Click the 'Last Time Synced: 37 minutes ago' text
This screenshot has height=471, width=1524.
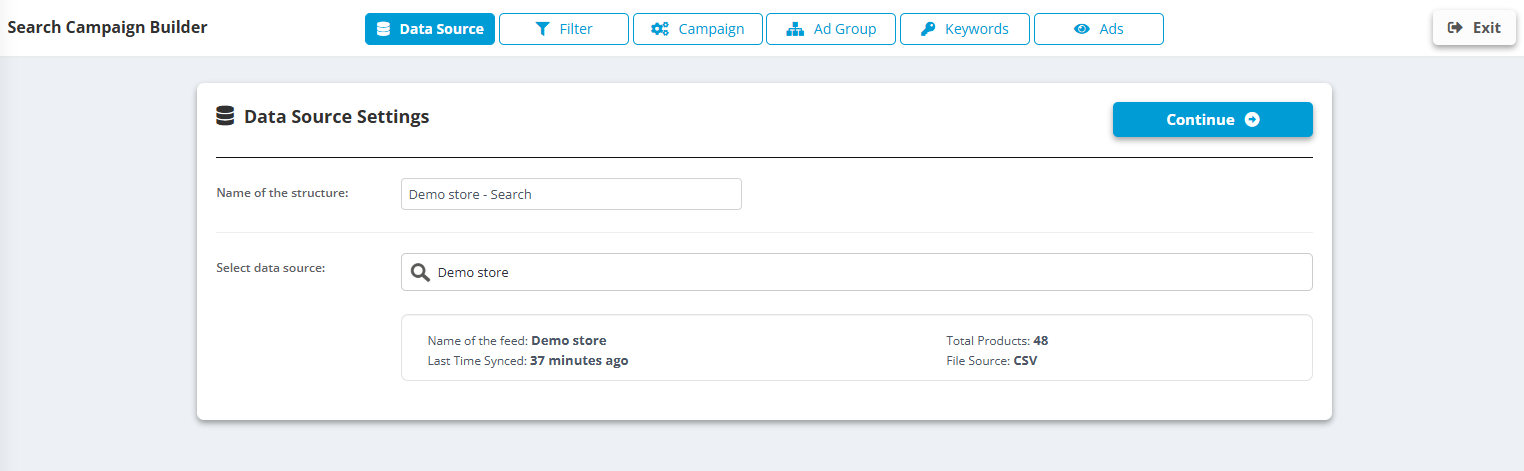pyautogui.click(x=528, y=360)
